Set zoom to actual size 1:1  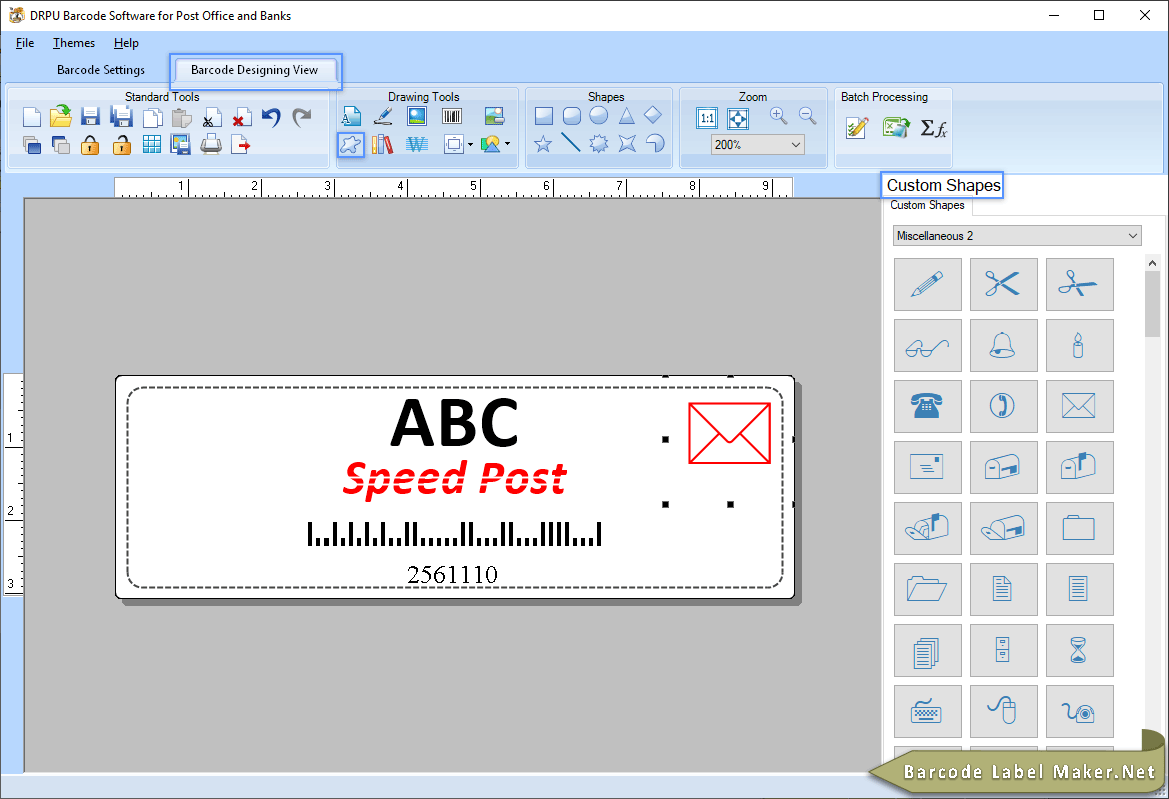coord(707,118)
